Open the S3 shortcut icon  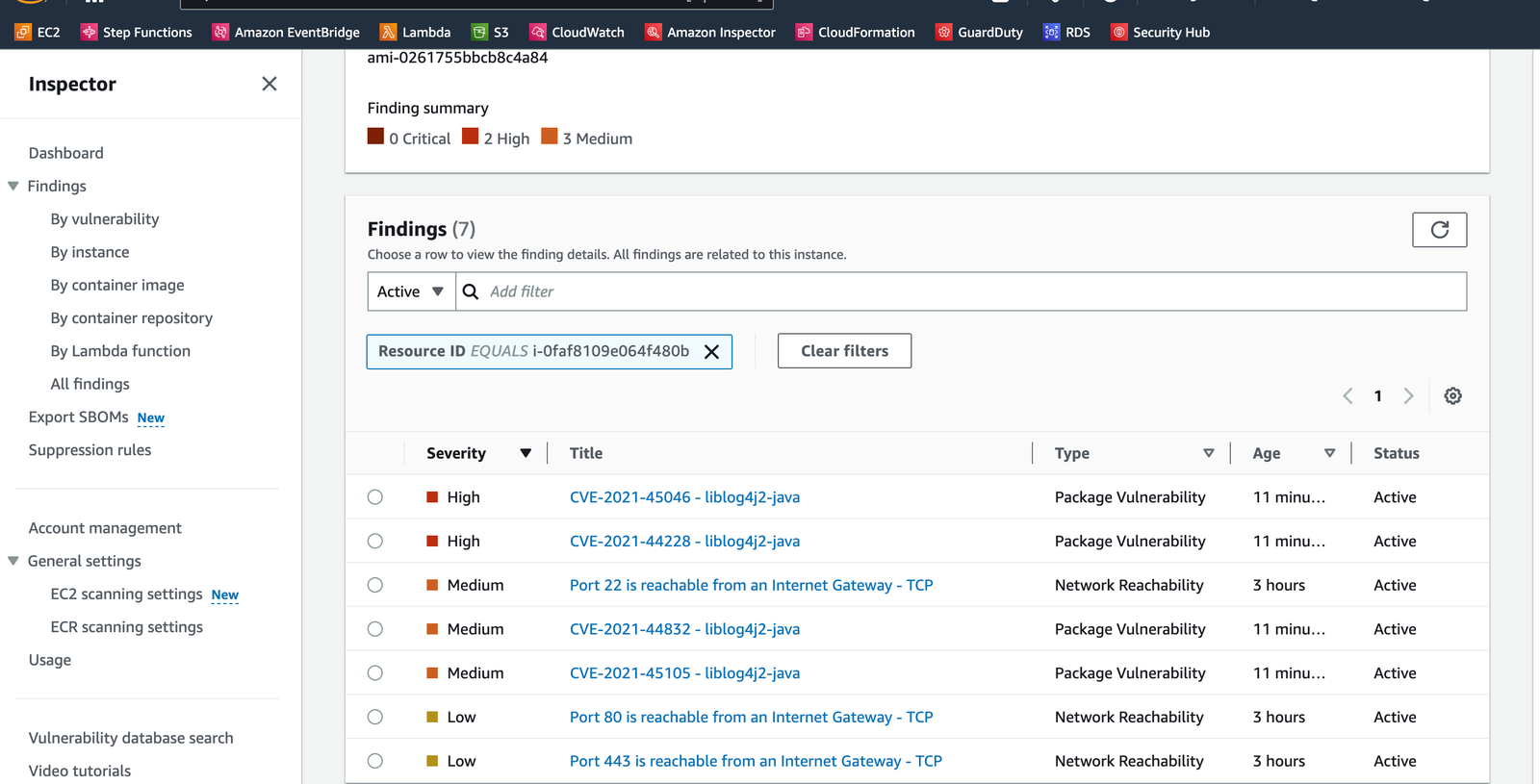point(479,32)
